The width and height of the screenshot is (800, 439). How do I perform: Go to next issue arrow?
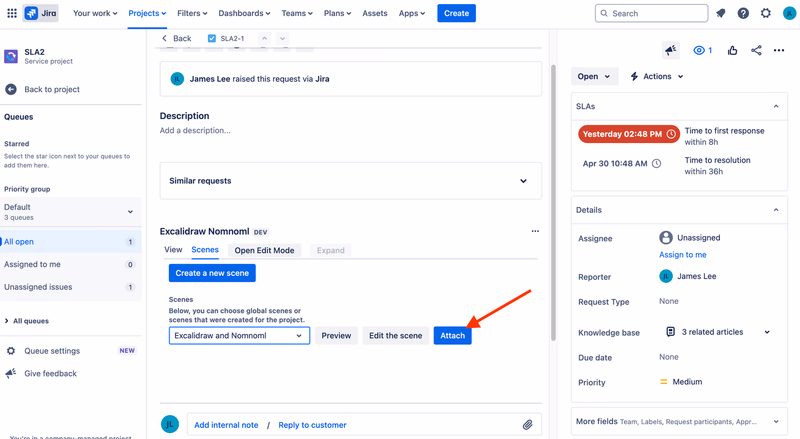pos(282,38)
